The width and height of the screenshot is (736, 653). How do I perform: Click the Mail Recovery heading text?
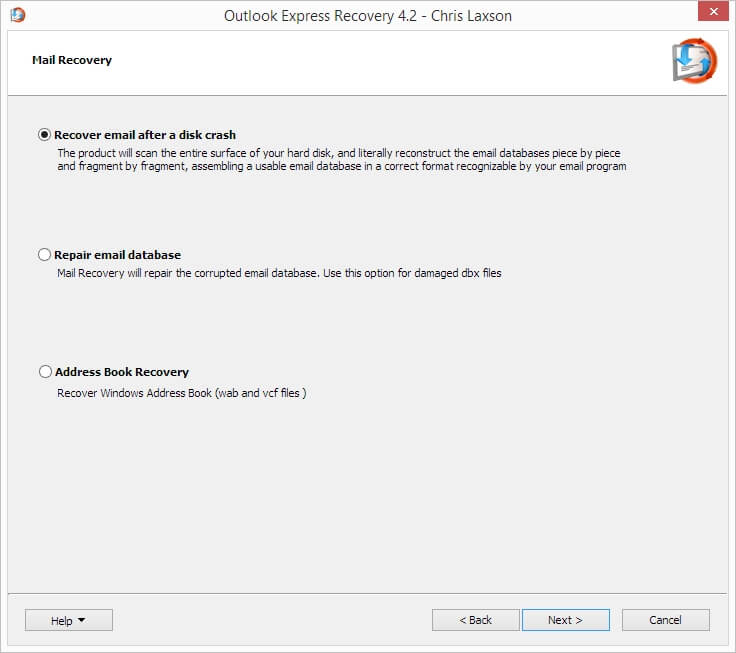tap(72, 60)
